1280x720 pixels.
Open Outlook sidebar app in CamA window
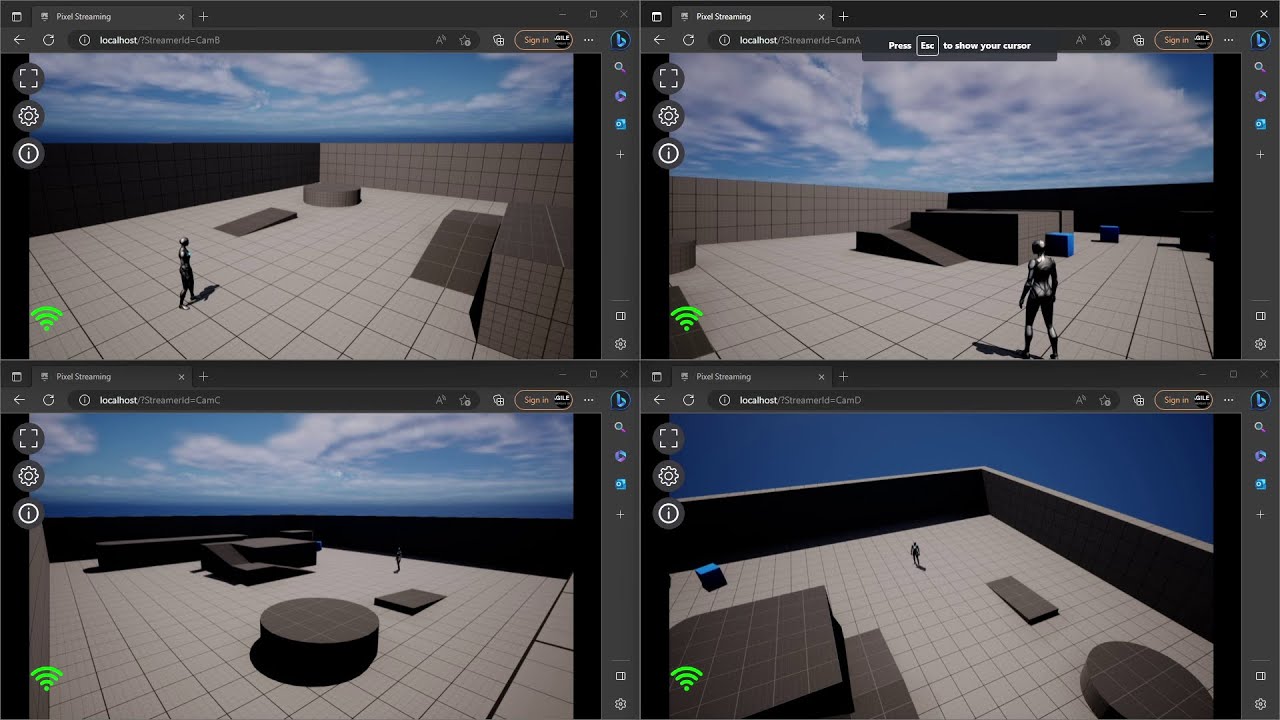1260,124
